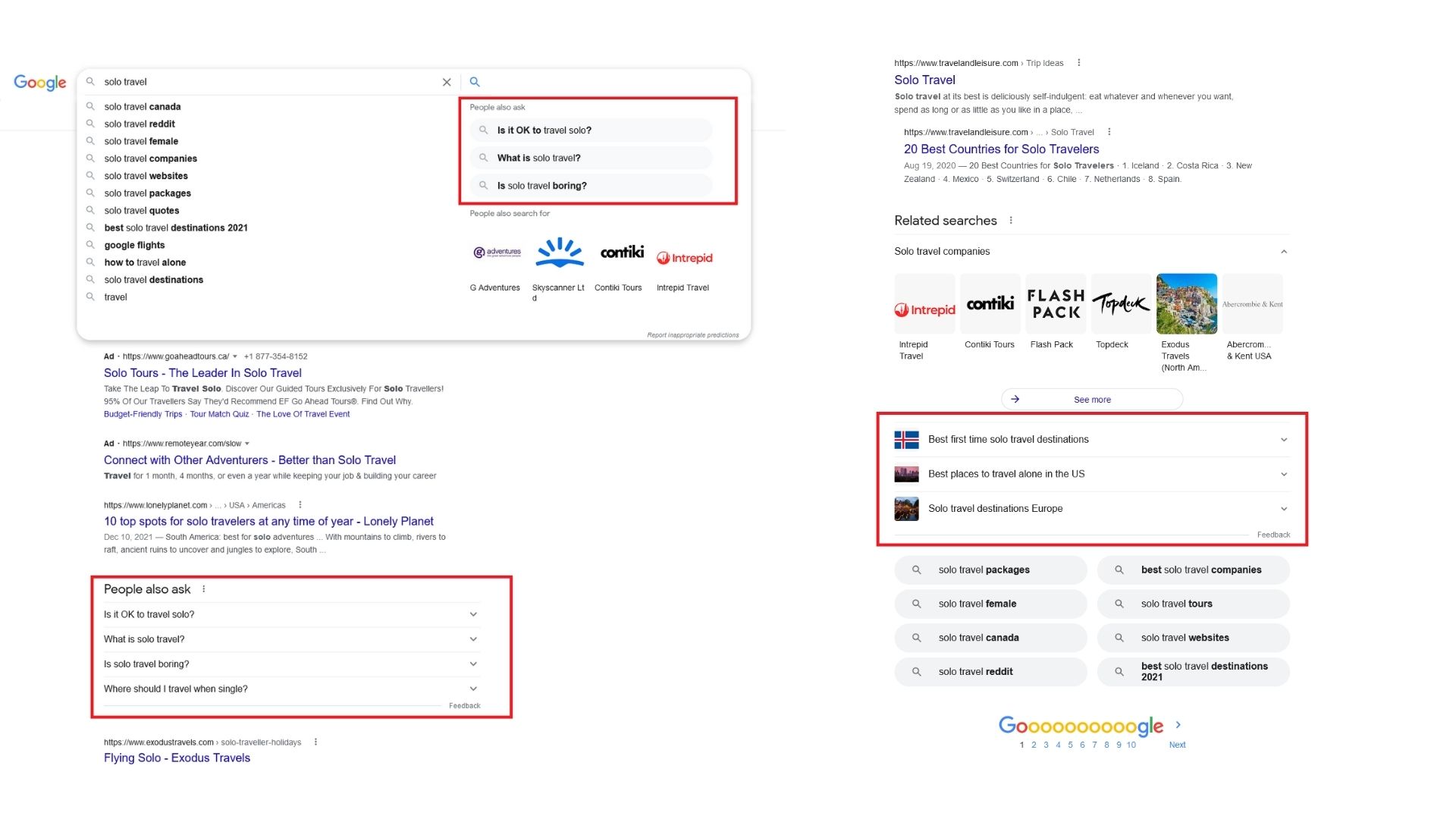Open the Intrepid Travel logo in dropdown
This screenshot has height=819, width=1456.
685,258
